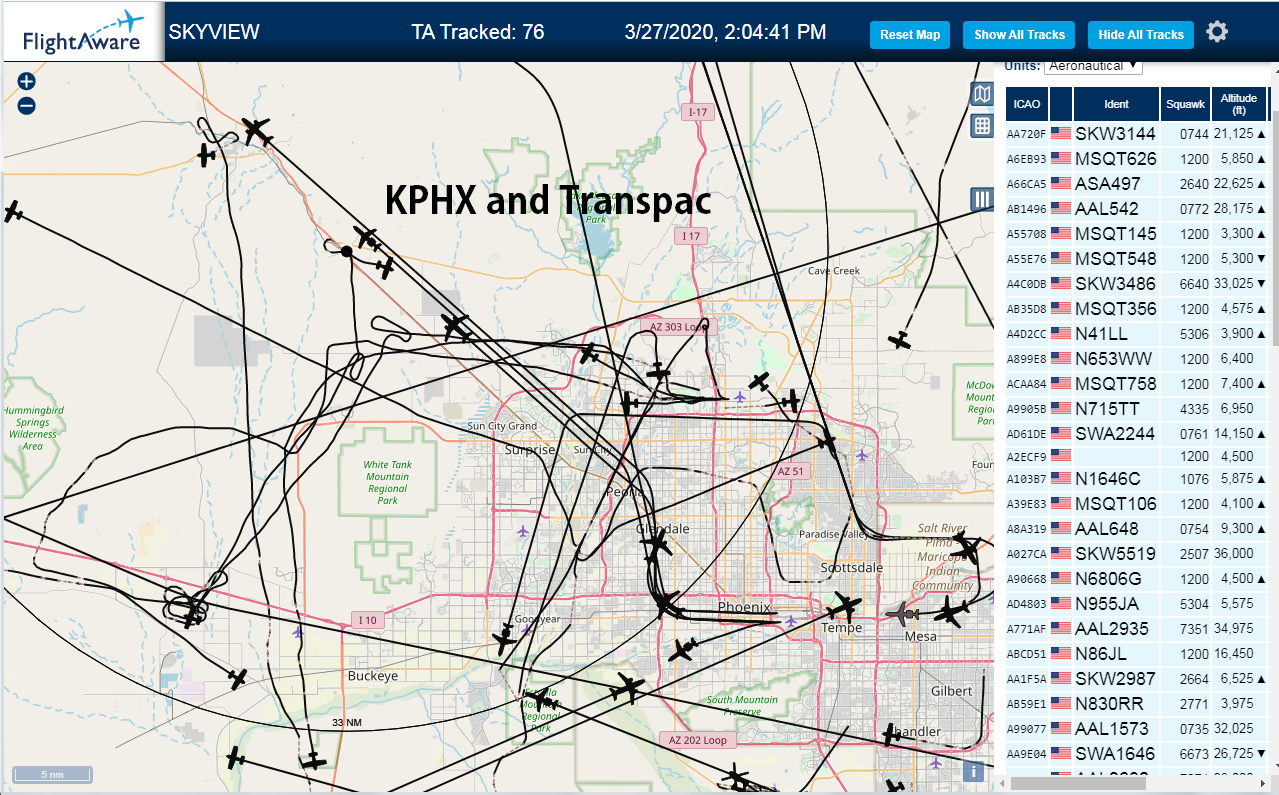Sort table by ICAO column
Screen dimensions: 1279x795
point(1026,104)
